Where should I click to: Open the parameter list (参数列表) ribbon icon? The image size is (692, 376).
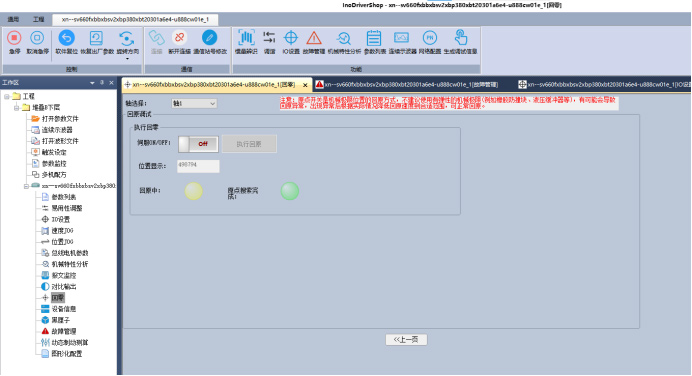tap(374, 38)
